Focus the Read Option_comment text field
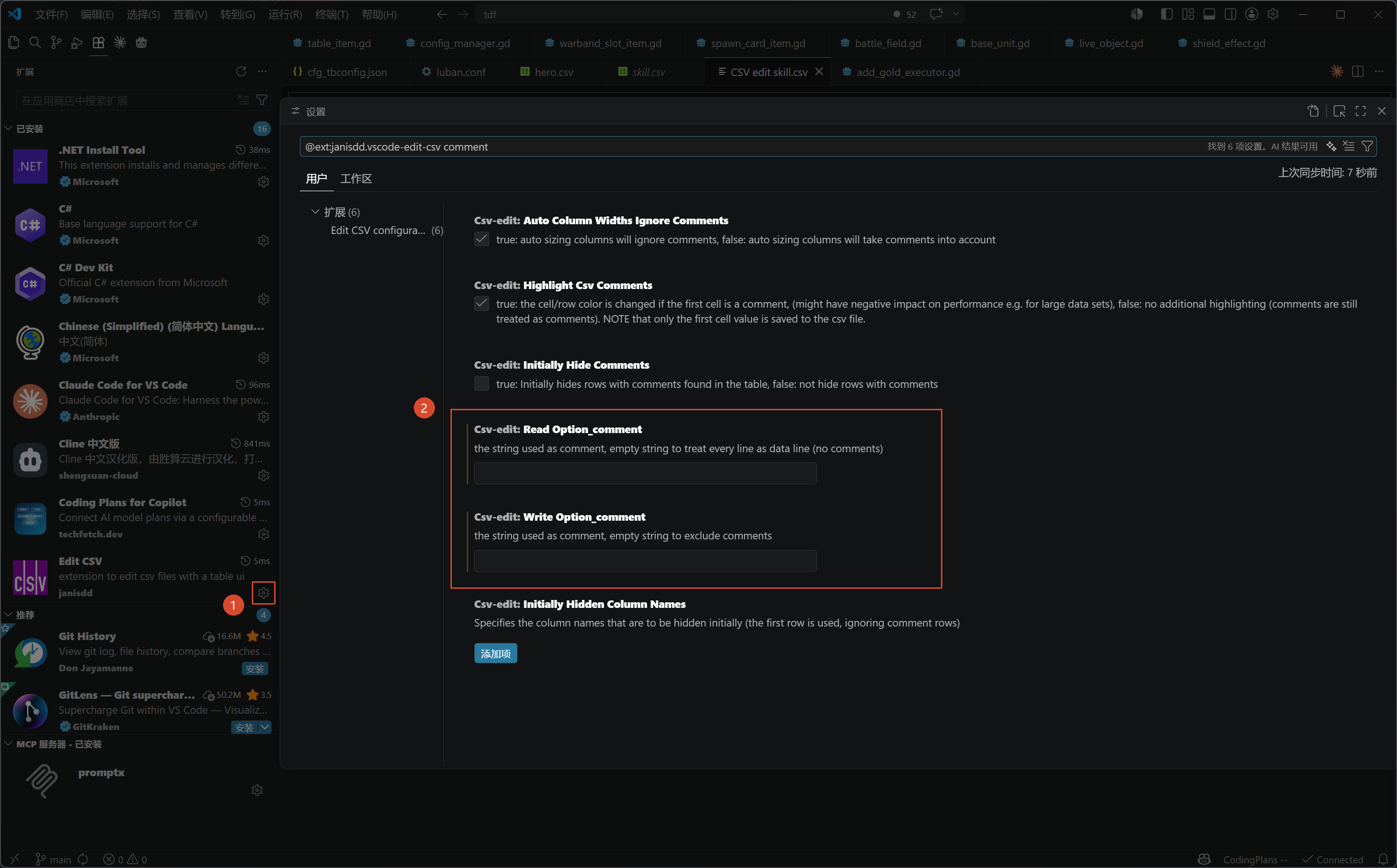 tap(645, 473)
